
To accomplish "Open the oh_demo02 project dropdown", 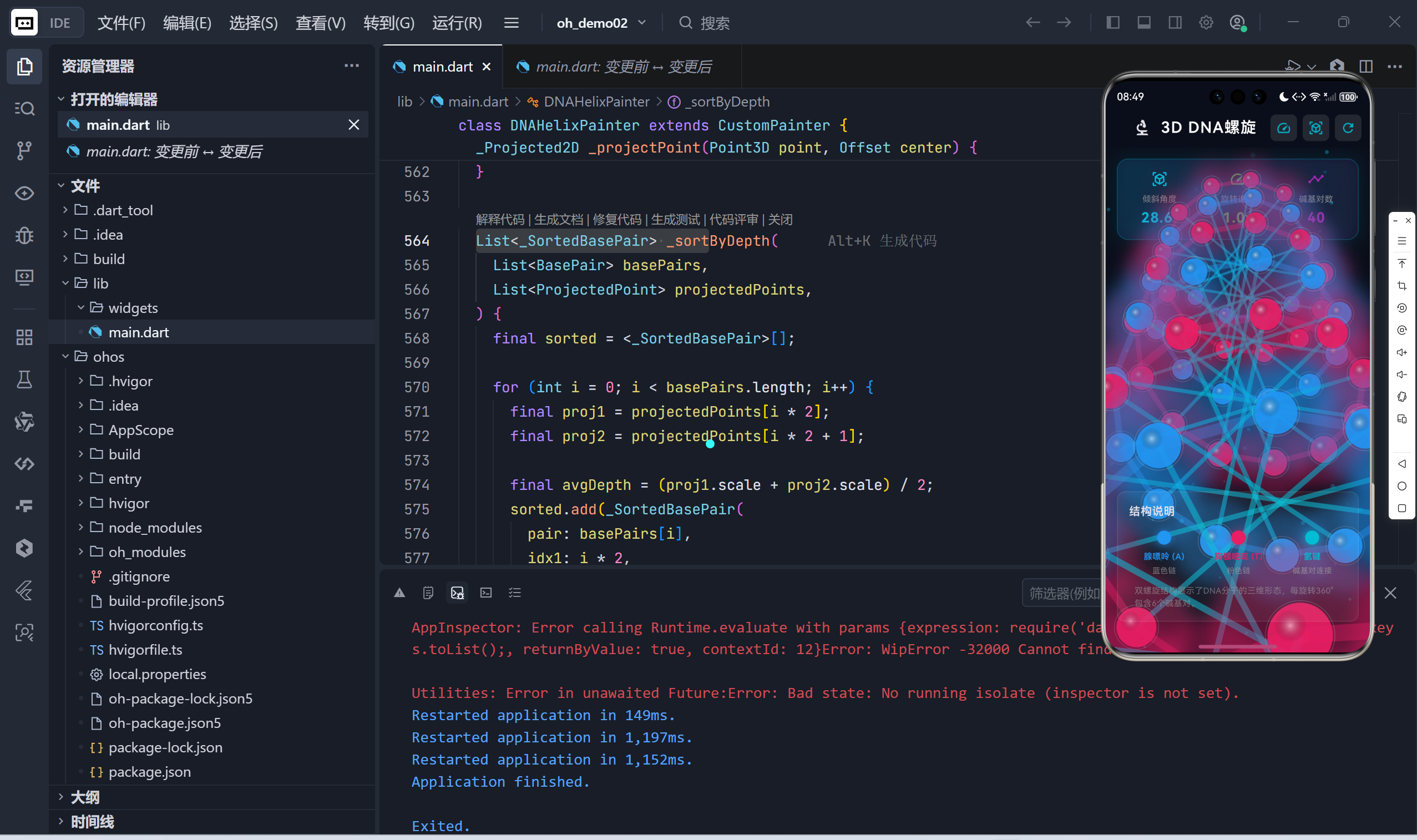I will [600, 23].
